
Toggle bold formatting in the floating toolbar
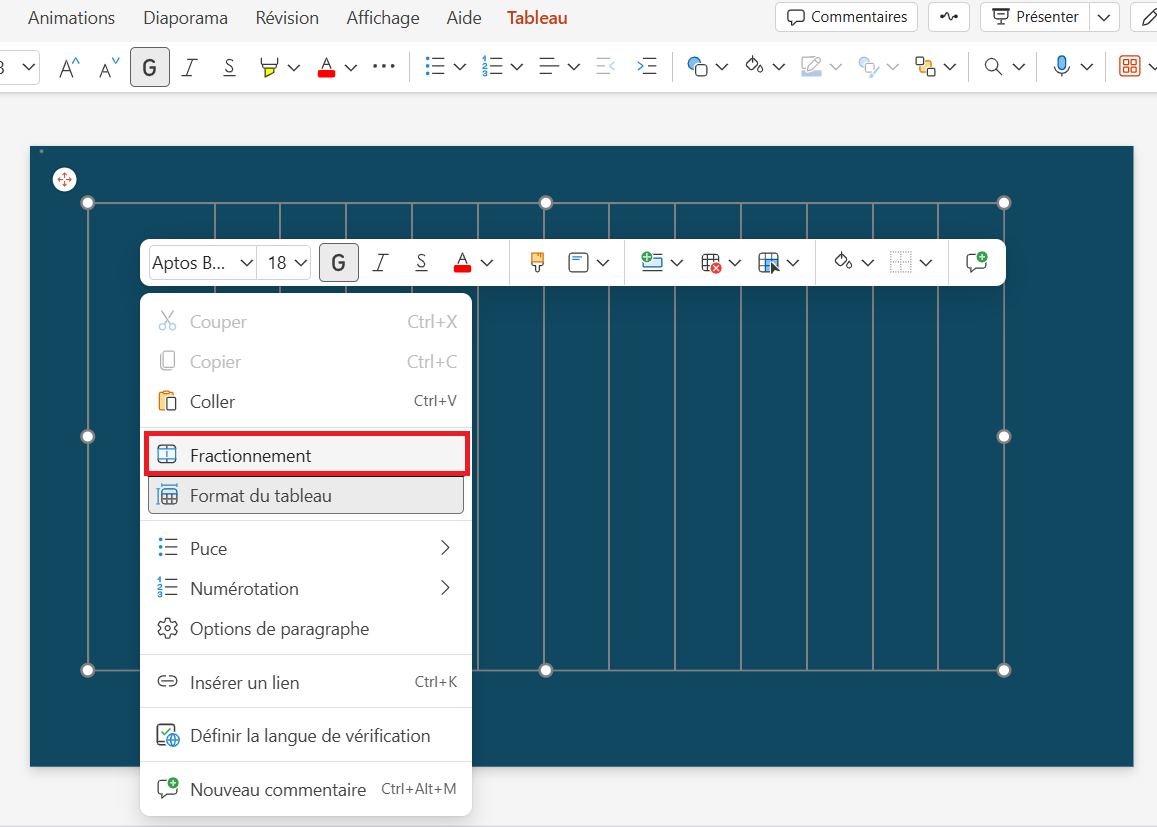(338, 262)
